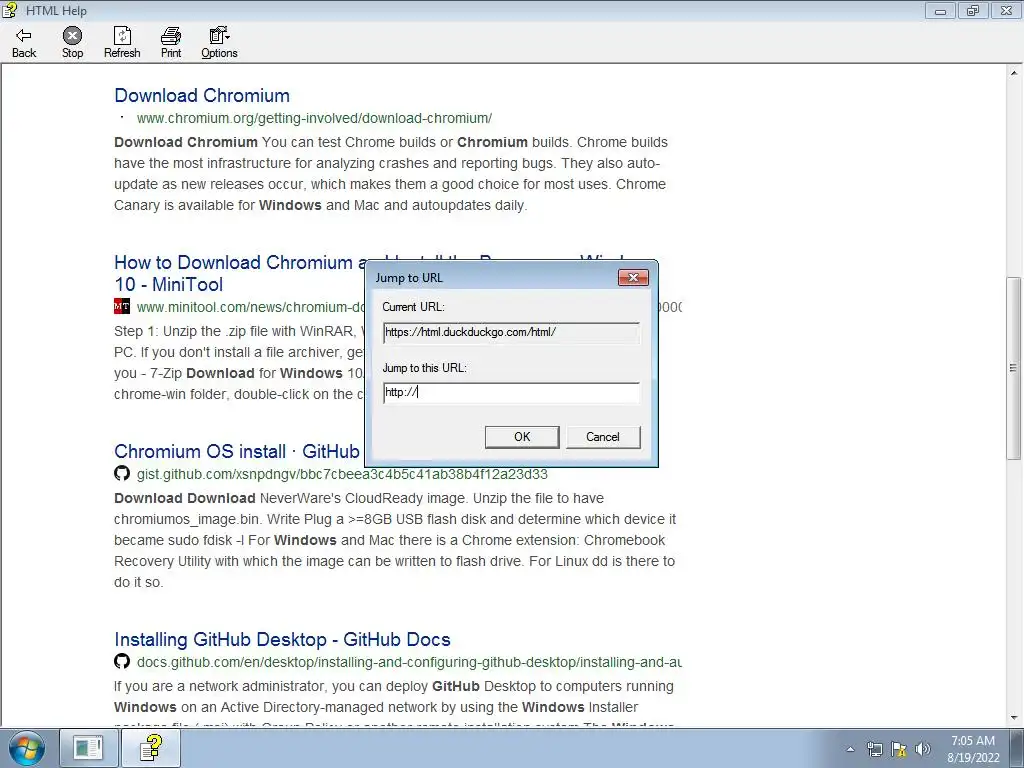Switch to first taskbar application window
This screenshot has height=768, width=1024.
[x=88, y=748]
